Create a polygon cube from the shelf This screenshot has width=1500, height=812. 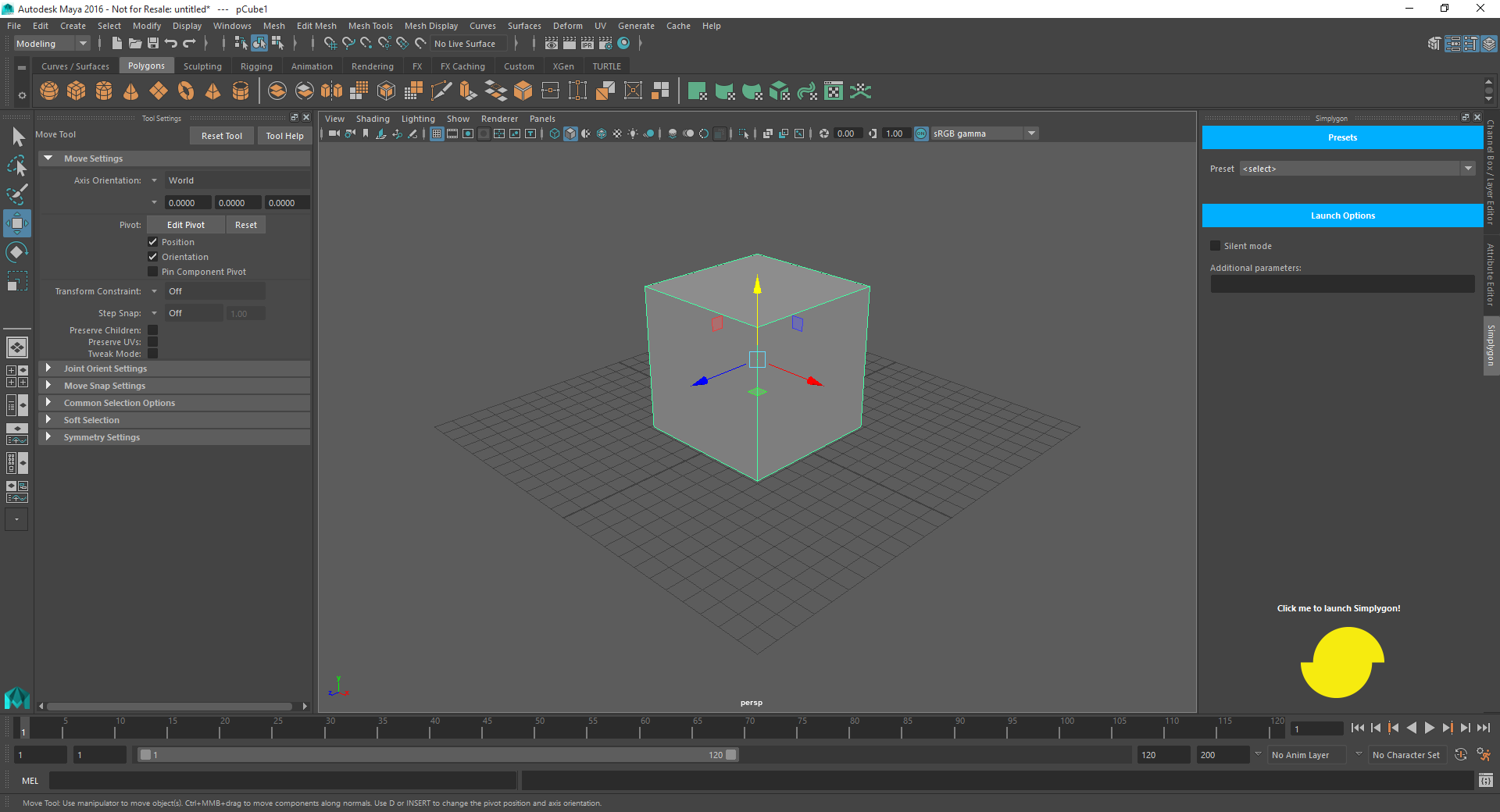pyautogui.click(x=76, y=91)
